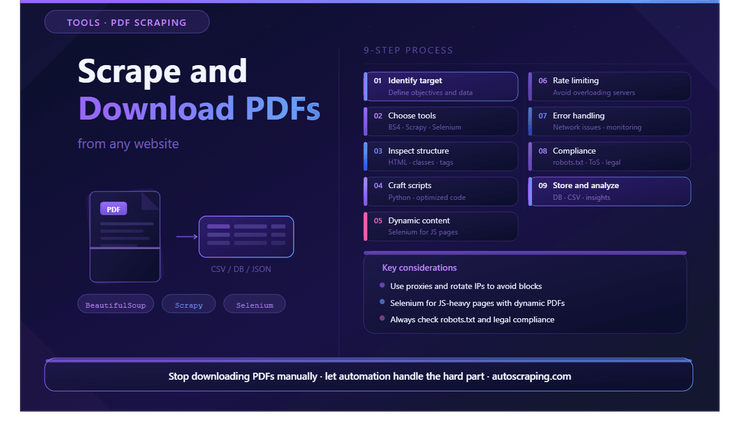
Task: Click the 'from any website' subtitle
Action: tap(128, 144)
